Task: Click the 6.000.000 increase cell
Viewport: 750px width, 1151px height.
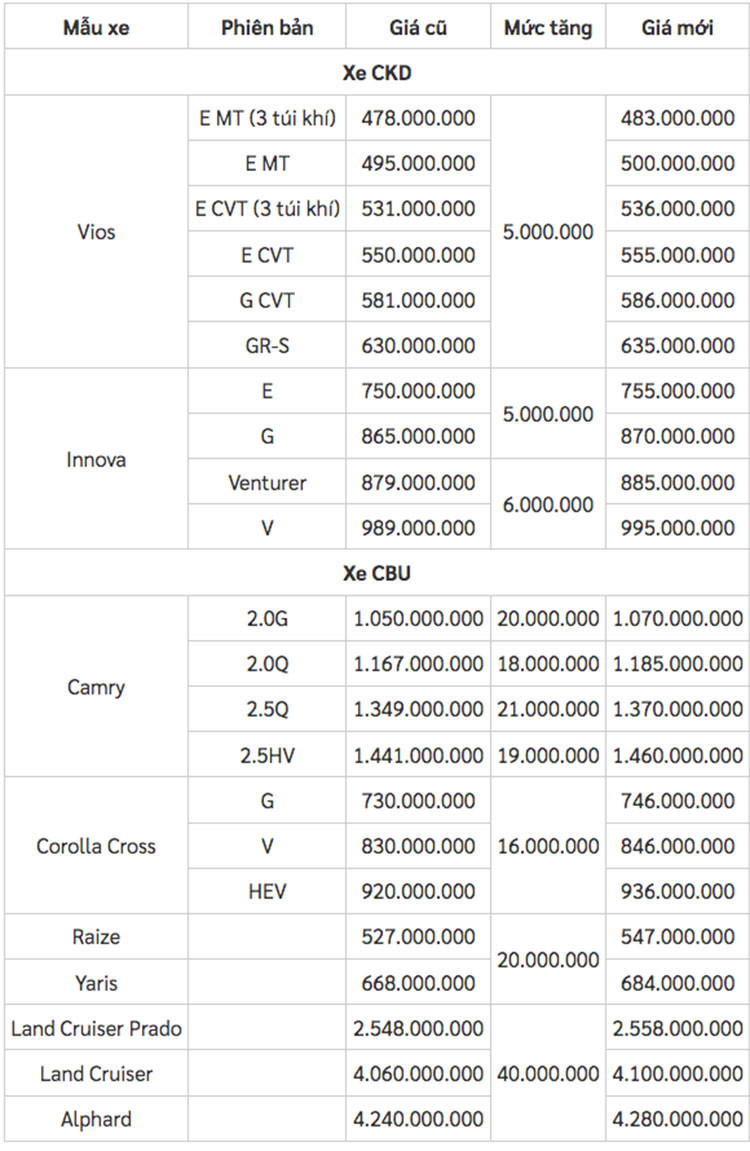Action: 548,505
